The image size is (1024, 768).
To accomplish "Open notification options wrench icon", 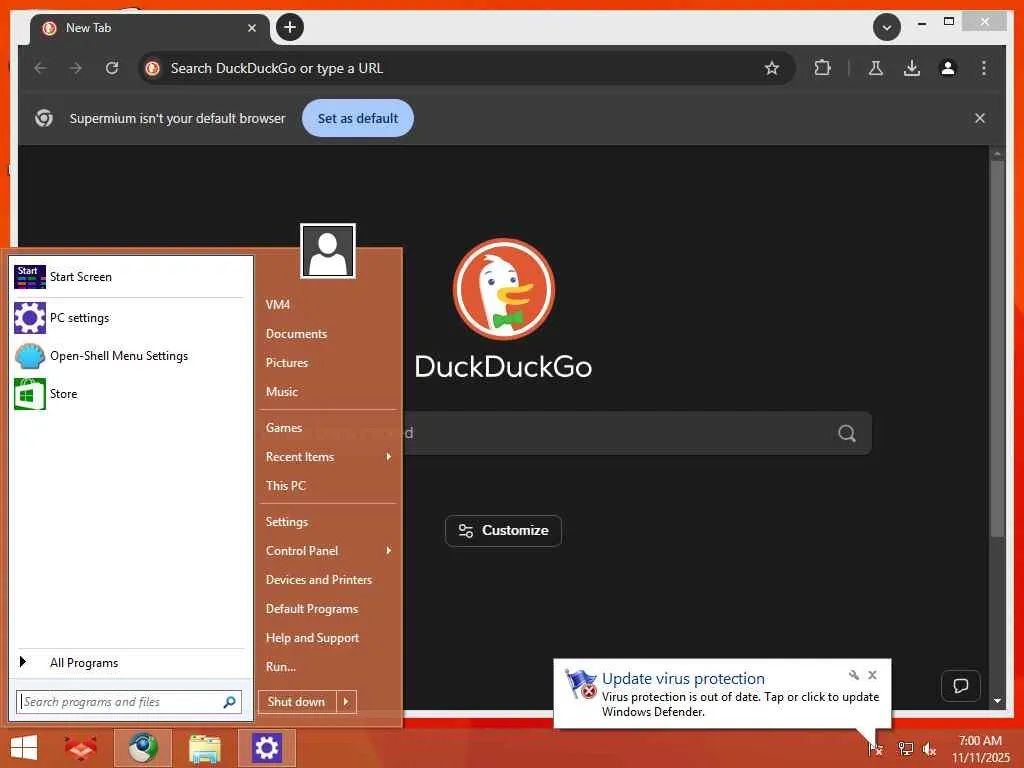I will pos(854,675).
